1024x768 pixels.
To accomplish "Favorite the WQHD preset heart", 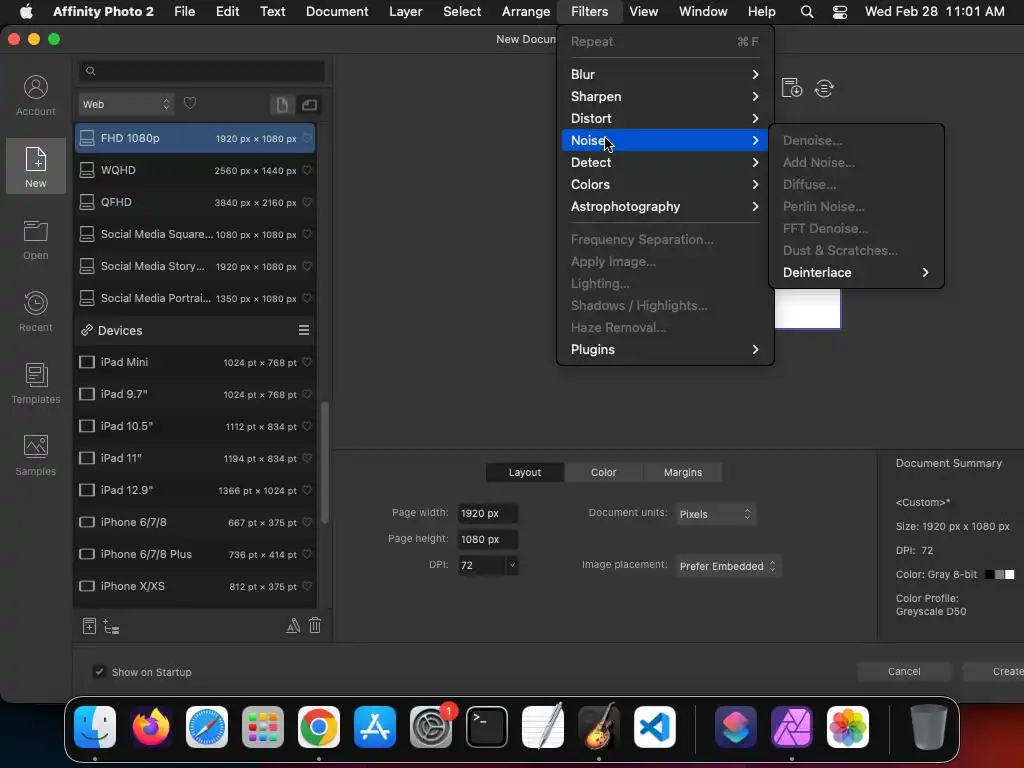I will [x=307, y=170].
